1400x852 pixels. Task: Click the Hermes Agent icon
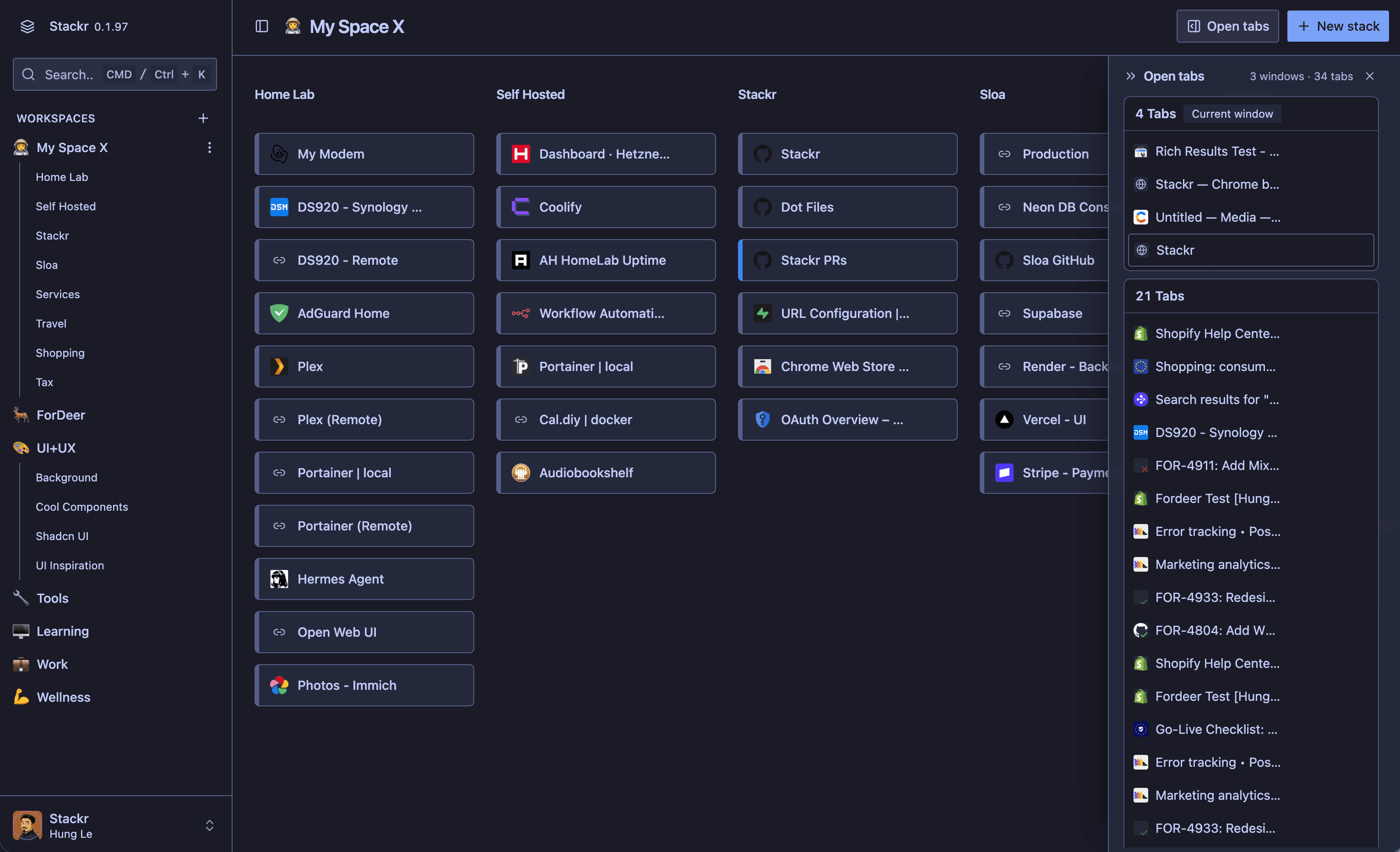tap(279, 579)
